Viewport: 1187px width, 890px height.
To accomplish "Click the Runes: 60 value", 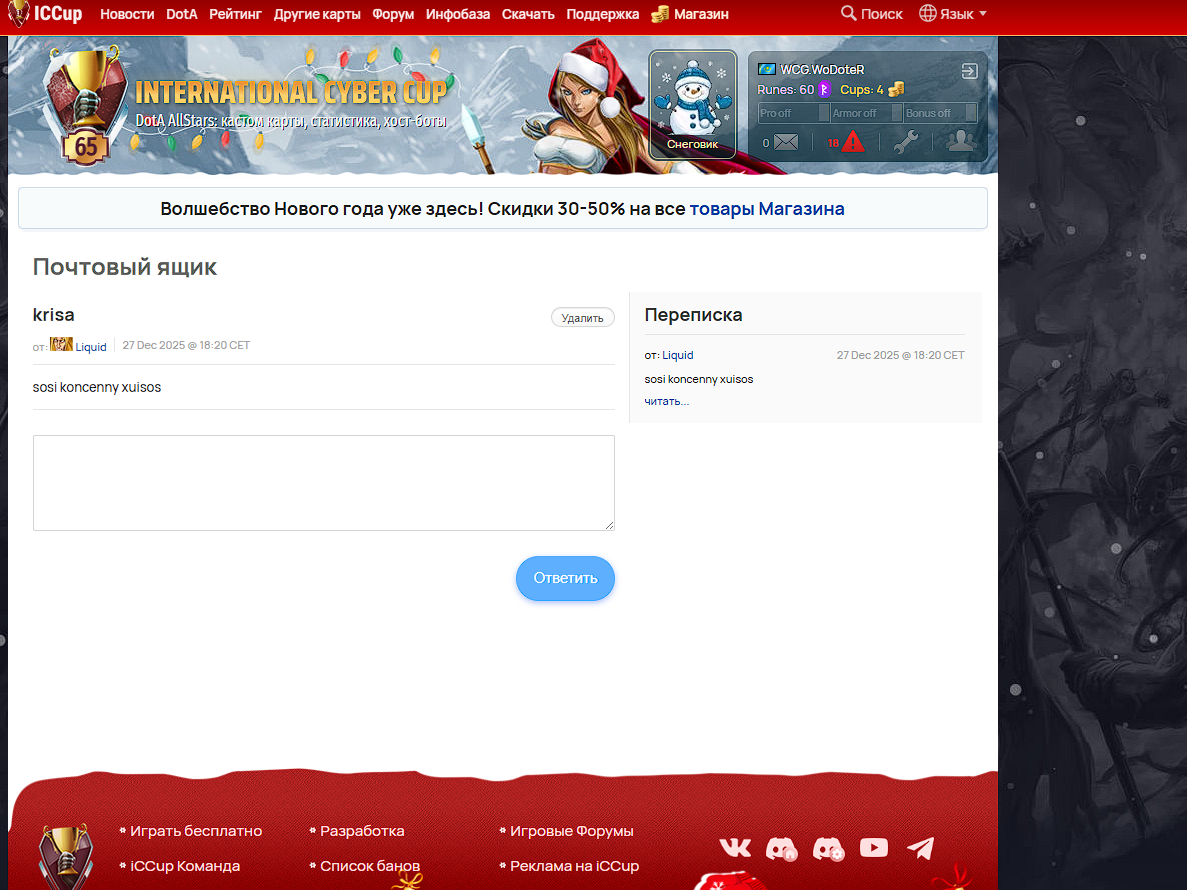I will (786, 89).
